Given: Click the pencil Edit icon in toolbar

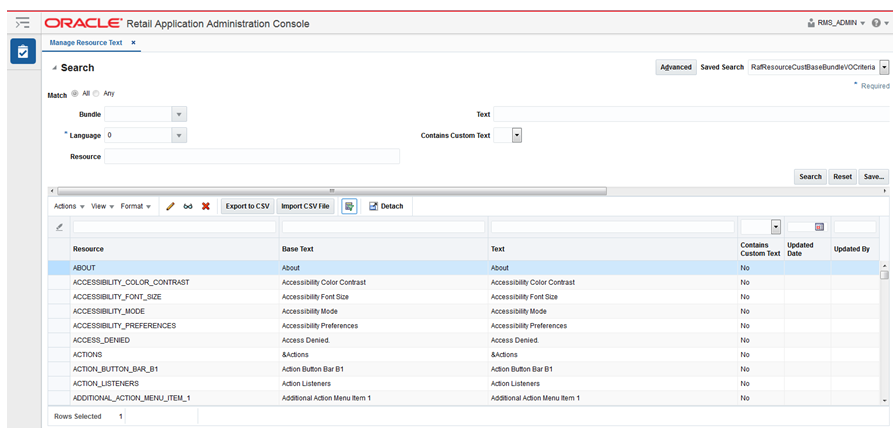Looking at the screenshot, I should [x=170, y=206].
